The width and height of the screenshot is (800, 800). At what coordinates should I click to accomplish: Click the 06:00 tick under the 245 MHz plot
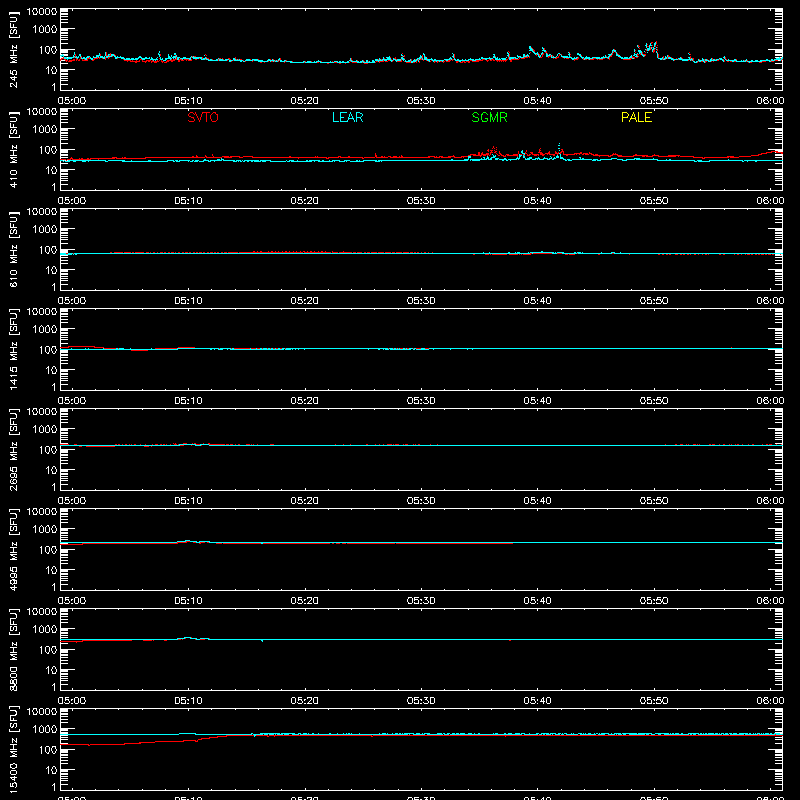[x=770, y=101]
